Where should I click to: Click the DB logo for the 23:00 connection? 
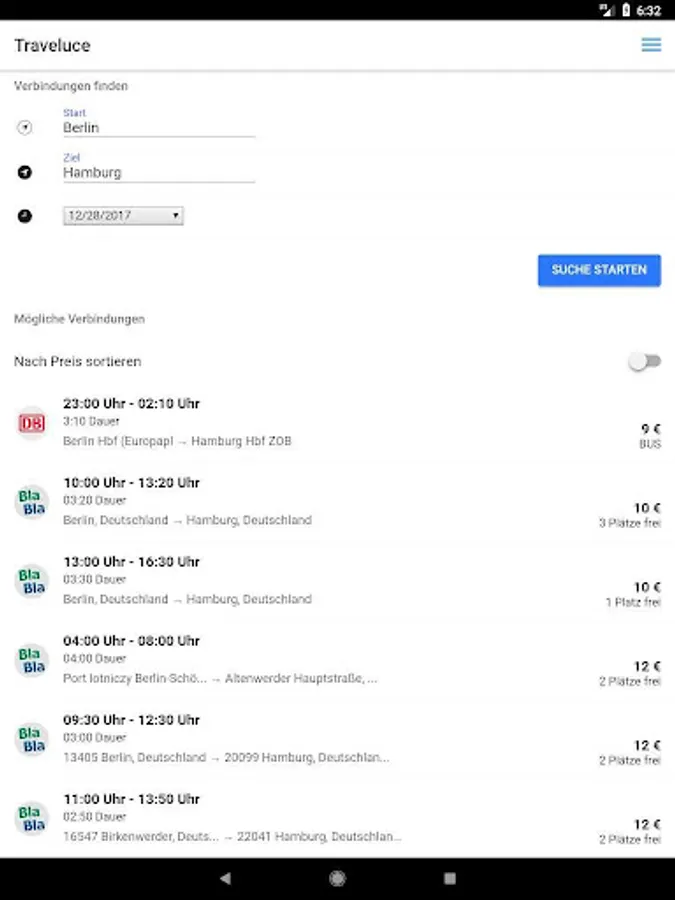tap(32, 423)
